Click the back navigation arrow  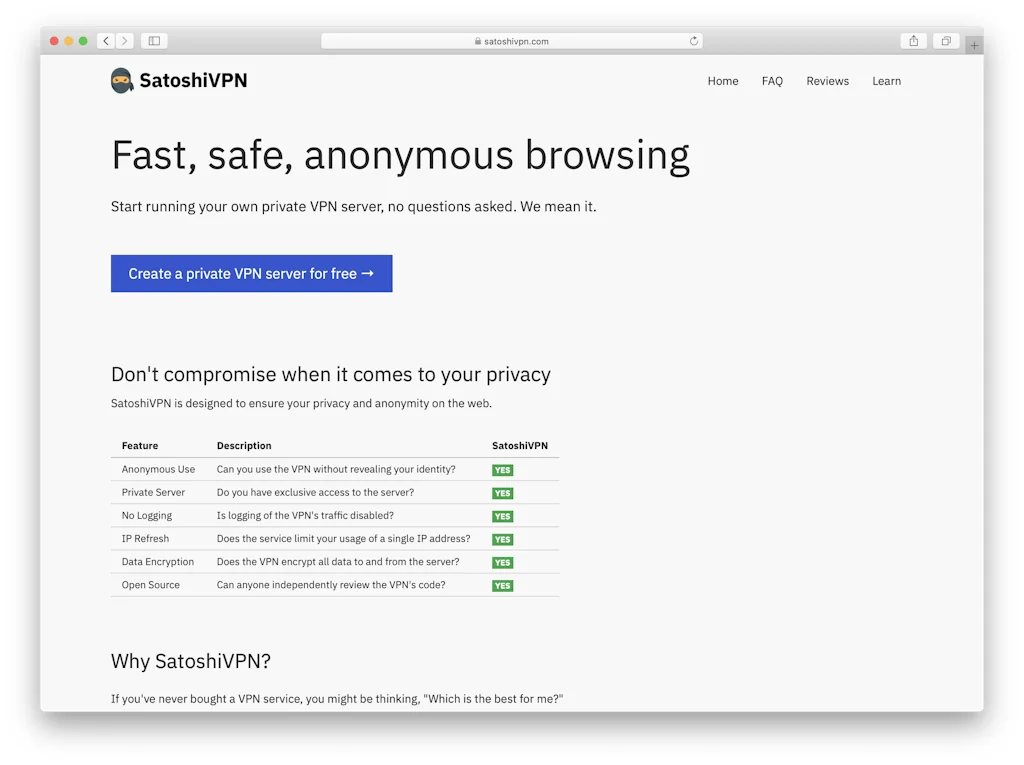[x=105, y=41]
